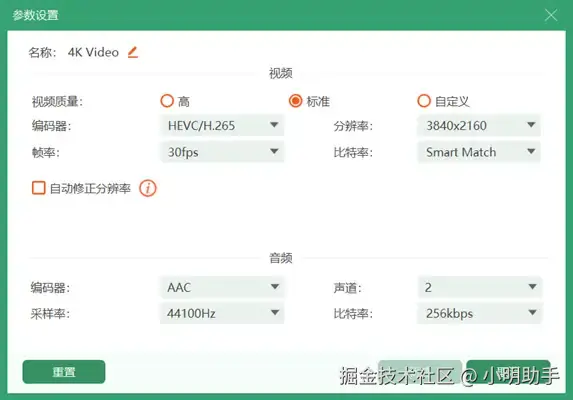Expand the 3840x2160 resolution dropdown
573x400 pixels.
tap(479, 125)
